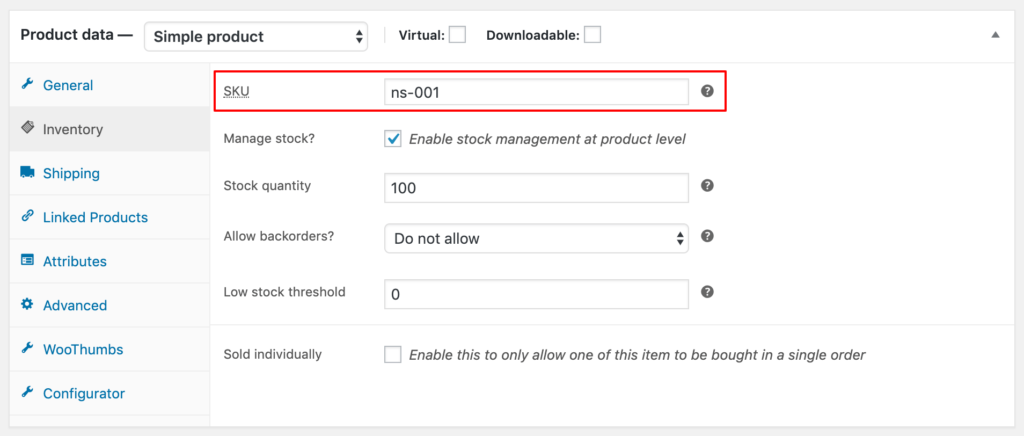Open the Allow backorders dropdown
The height and width of the screenshot is (436, 1024).
536,238
